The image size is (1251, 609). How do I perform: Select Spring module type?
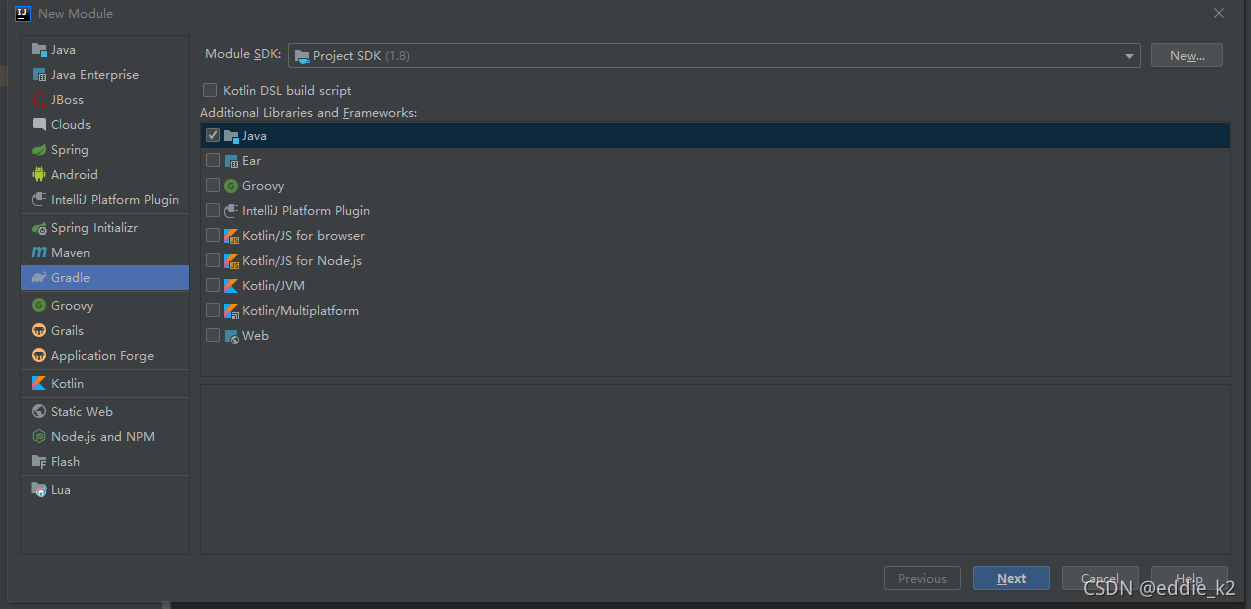tap(105, 150)
